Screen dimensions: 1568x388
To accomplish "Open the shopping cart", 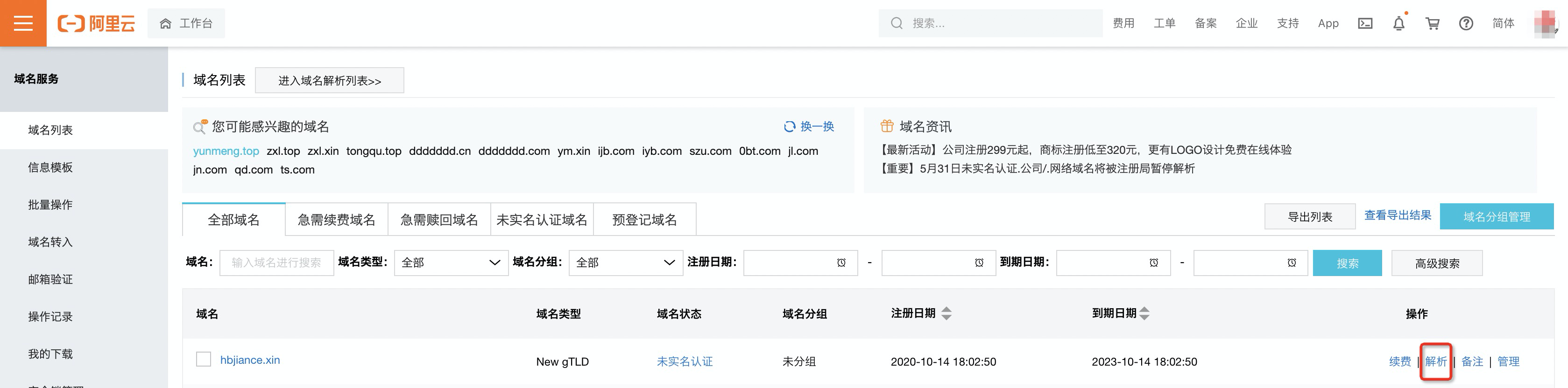I will pos(1432,23).
